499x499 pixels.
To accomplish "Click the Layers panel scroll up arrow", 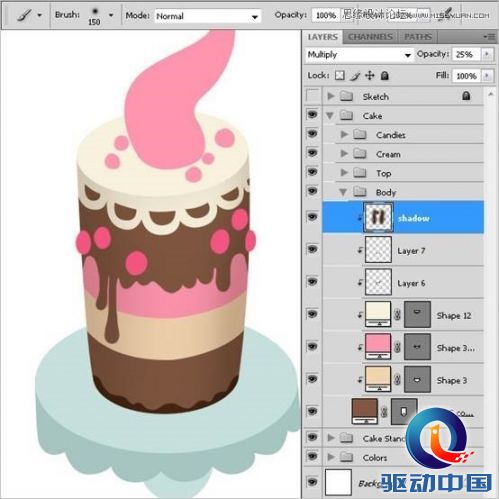I will [490, 95].
